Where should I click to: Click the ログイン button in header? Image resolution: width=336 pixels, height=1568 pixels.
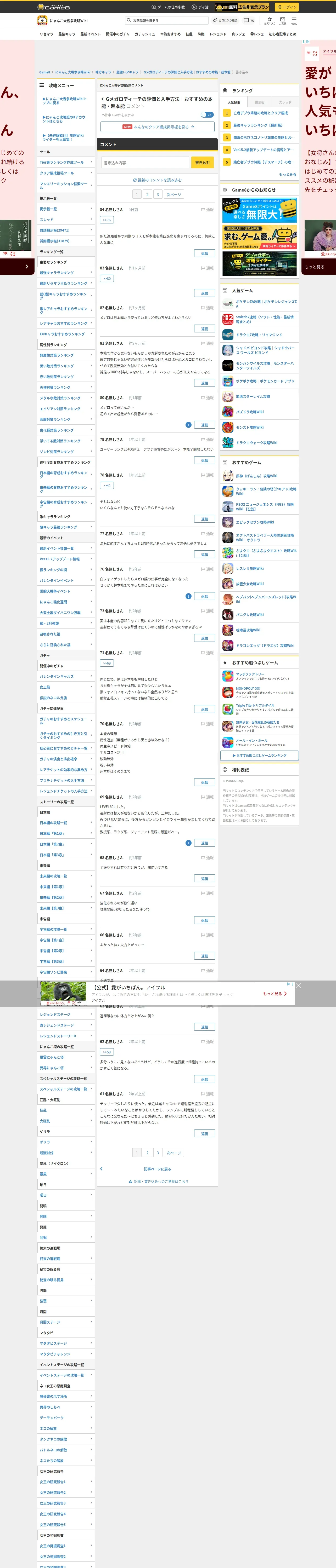[x=287, y=7]
